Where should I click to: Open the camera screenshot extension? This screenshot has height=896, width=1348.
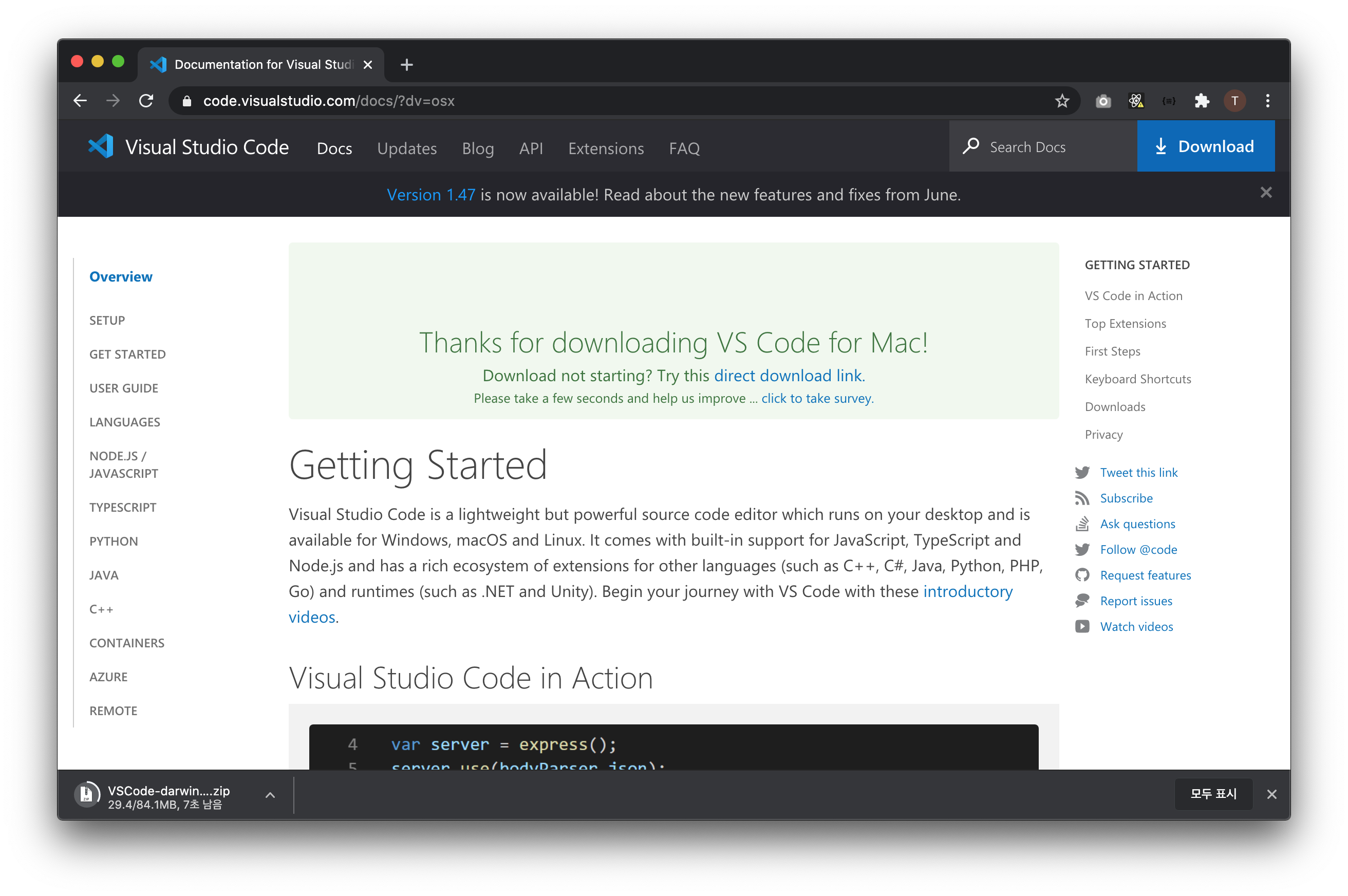coord(1103,101)
